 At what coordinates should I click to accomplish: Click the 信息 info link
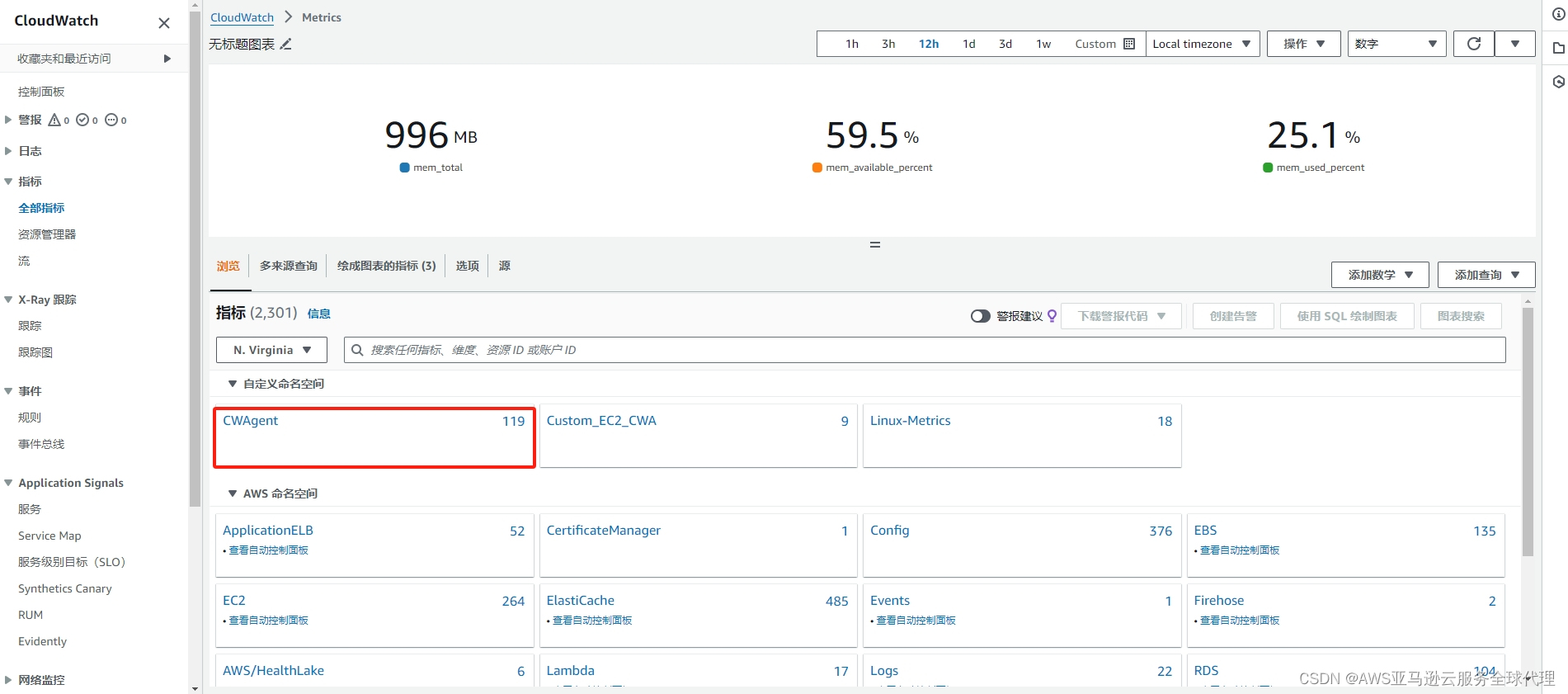coord(319,314)
